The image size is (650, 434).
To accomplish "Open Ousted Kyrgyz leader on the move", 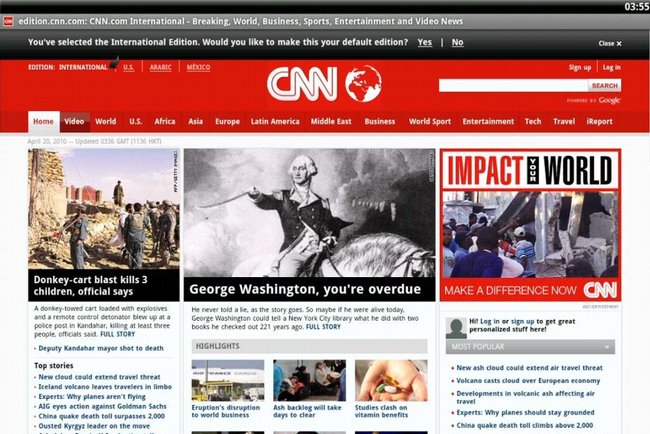I will 94,426.
